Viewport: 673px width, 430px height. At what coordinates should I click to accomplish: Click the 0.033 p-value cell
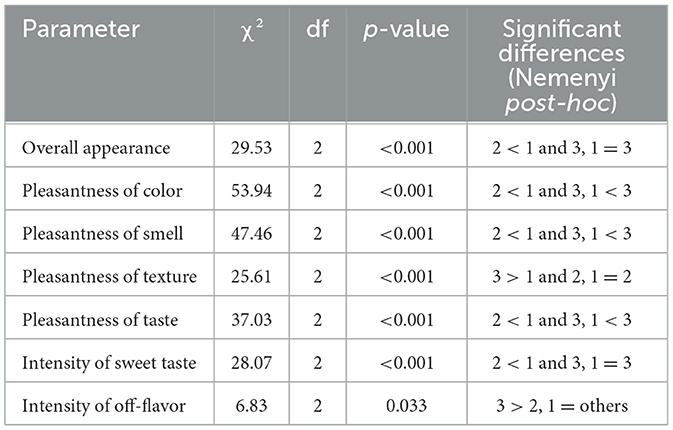coord(406,406)
